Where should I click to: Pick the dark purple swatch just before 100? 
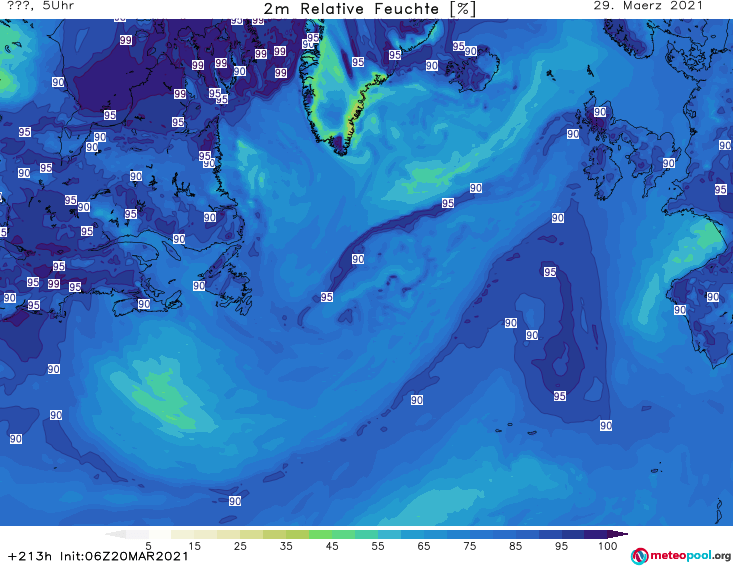click(x=596, y=534)
